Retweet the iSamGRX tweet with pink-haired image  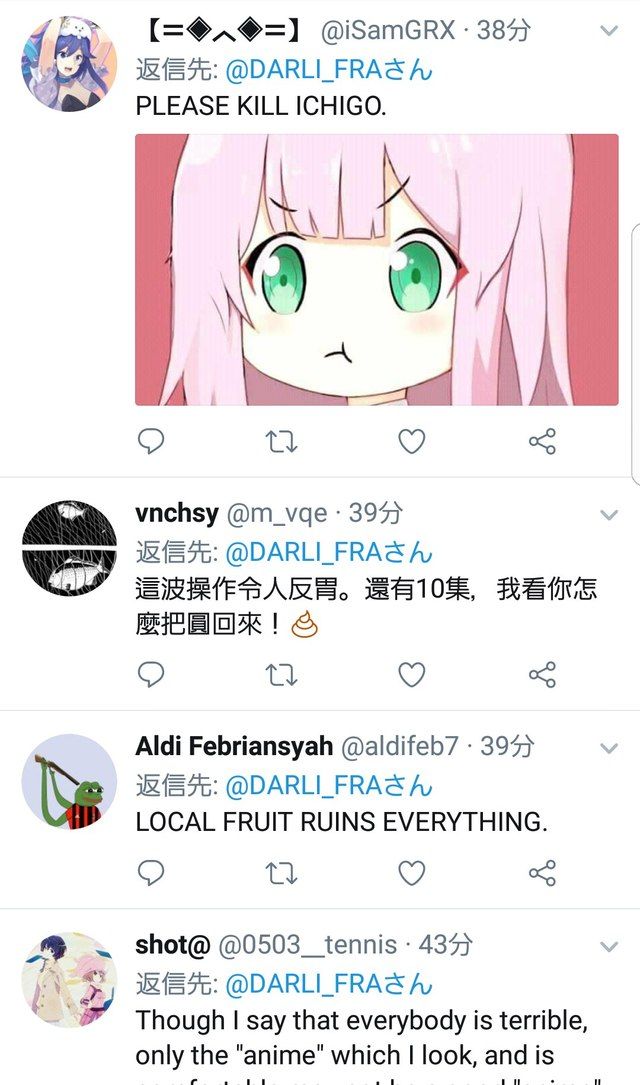pyautogui.click(x=281, y=441)
